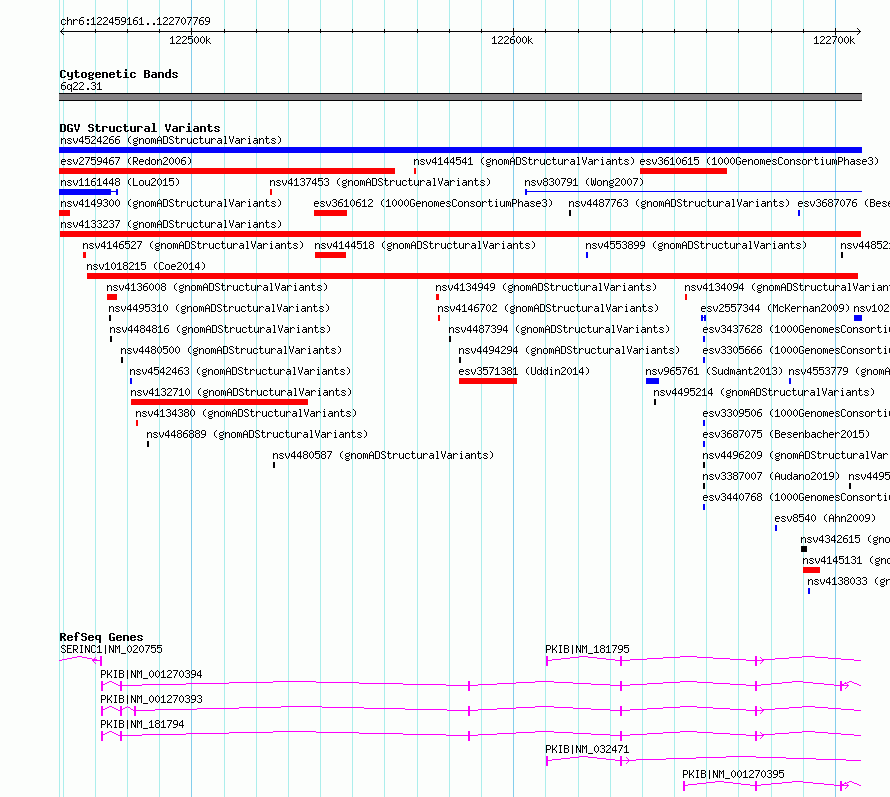This screenshot has width=890, height=797.
Task: Select nsv4133237 variant label
Action: [171, 224]
